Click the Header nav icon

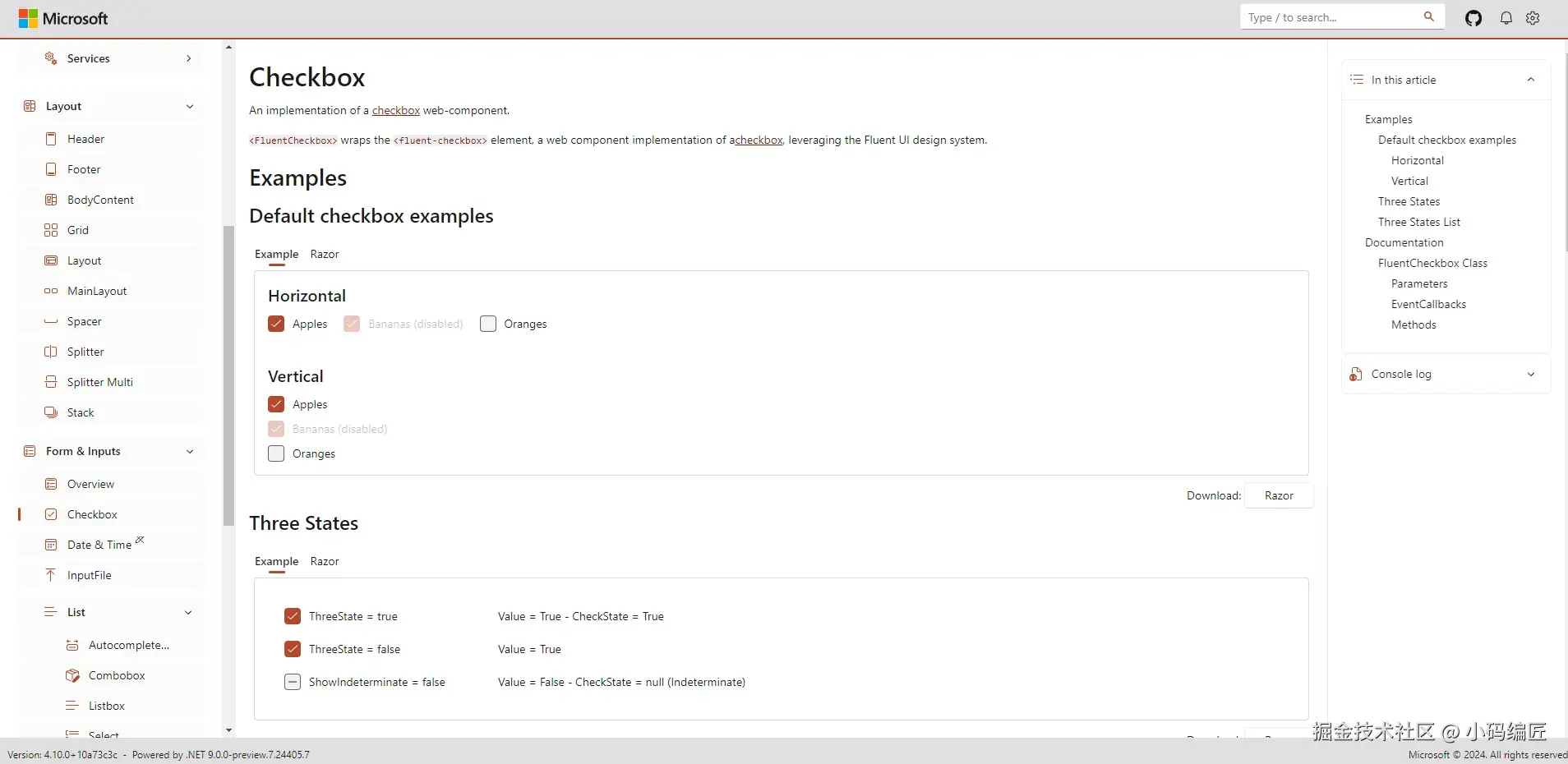point(51,139)
